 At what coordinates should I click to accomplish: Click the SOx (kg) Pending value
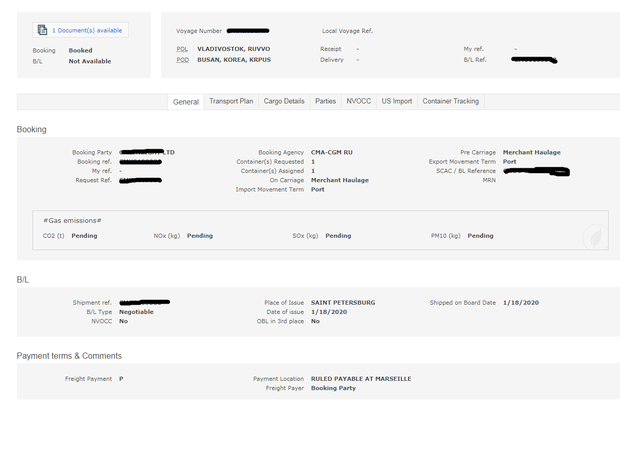tap(338, 236)
